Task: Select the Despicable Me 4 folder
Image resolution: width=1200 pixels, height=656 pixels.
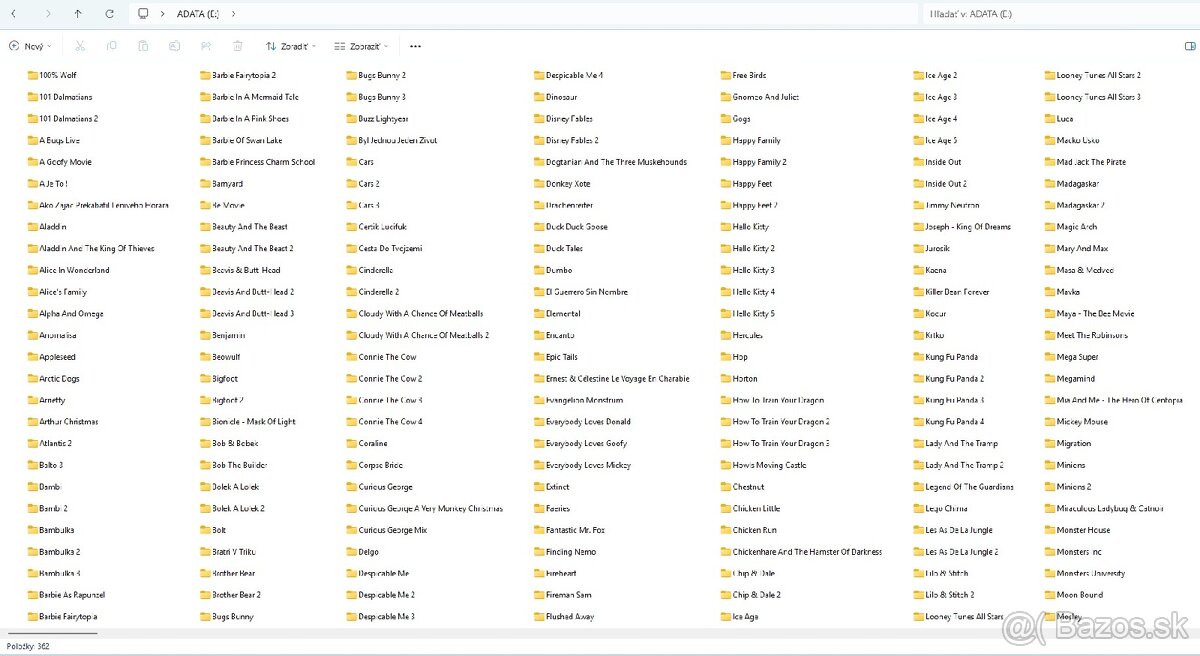Action: (x=573, y=75)
